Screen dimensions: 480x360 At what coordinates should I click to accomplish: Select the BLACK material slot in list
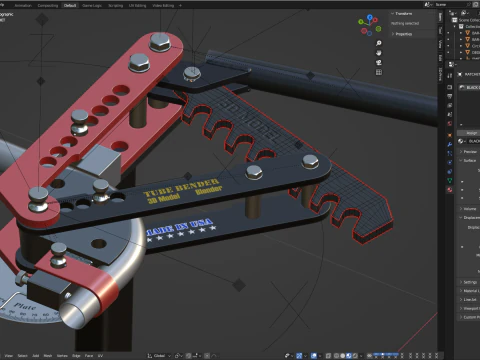click(x=469, y=87)
